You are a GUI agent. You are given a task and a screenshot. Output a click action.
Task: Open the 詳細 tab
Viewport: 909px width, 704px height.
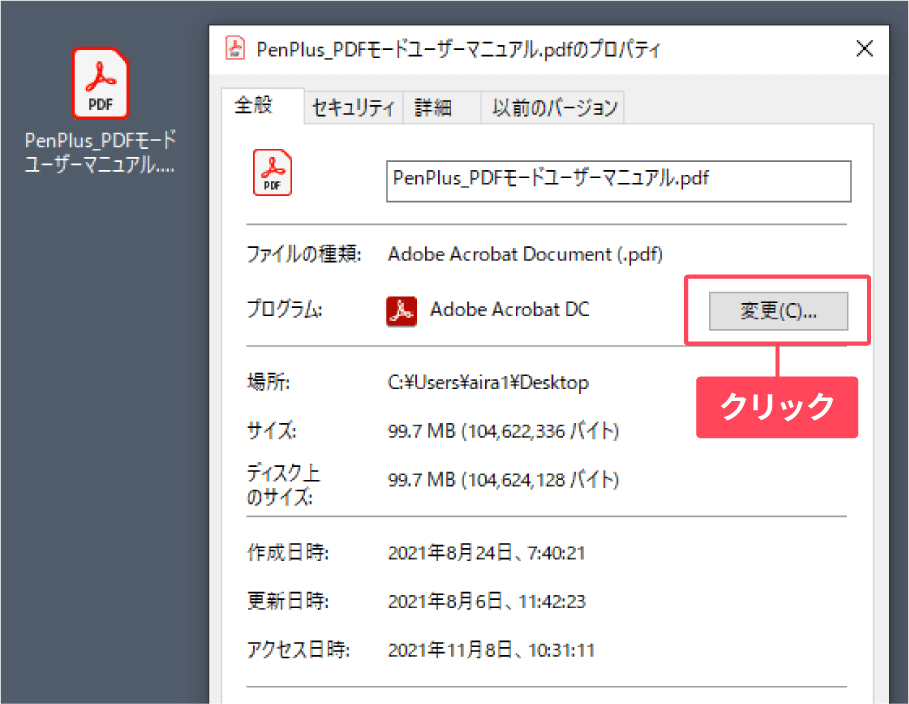coord(442,108)
